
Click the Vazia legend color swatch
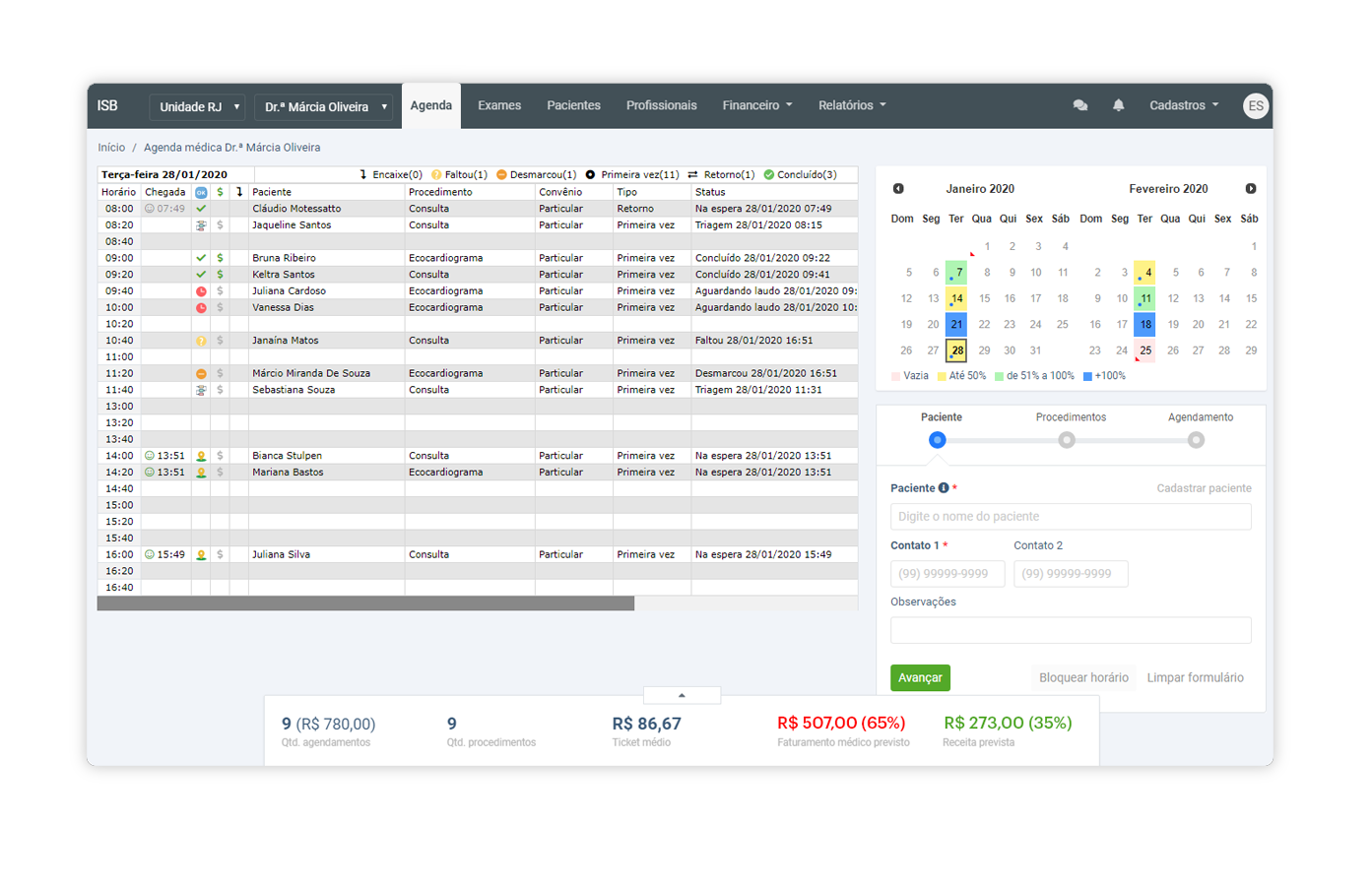tap(895, 376)
